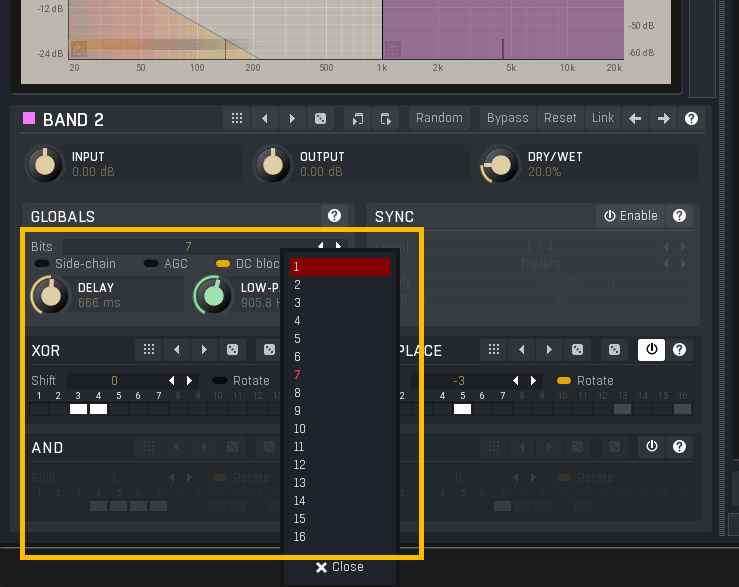
Task: Click the Band 2 copy settings icon
Action: click(358, 118)
